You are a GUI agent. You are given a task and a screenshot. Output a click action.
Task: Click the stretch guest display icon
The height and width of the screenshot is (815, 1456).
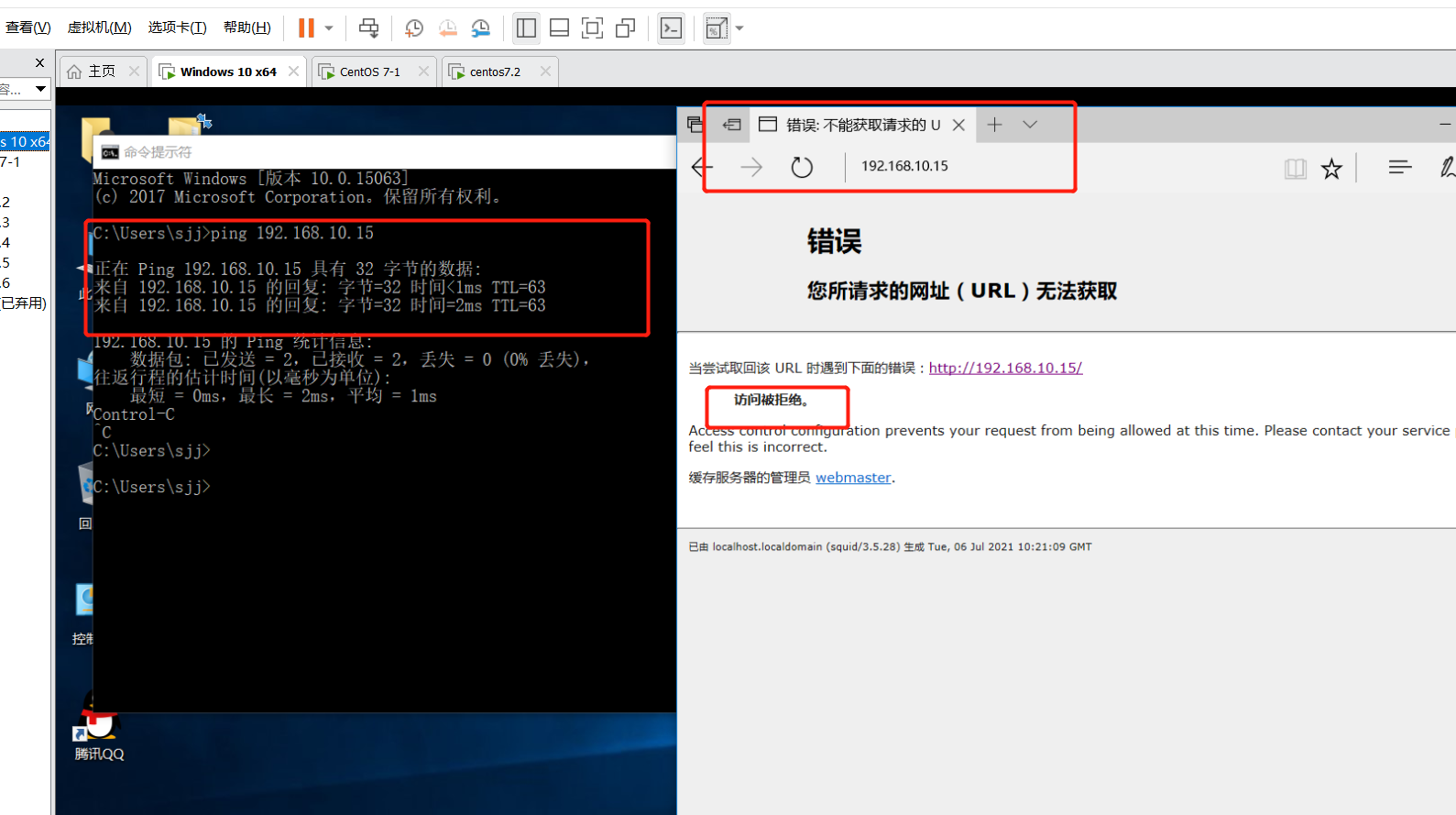[x=716, y=28]
